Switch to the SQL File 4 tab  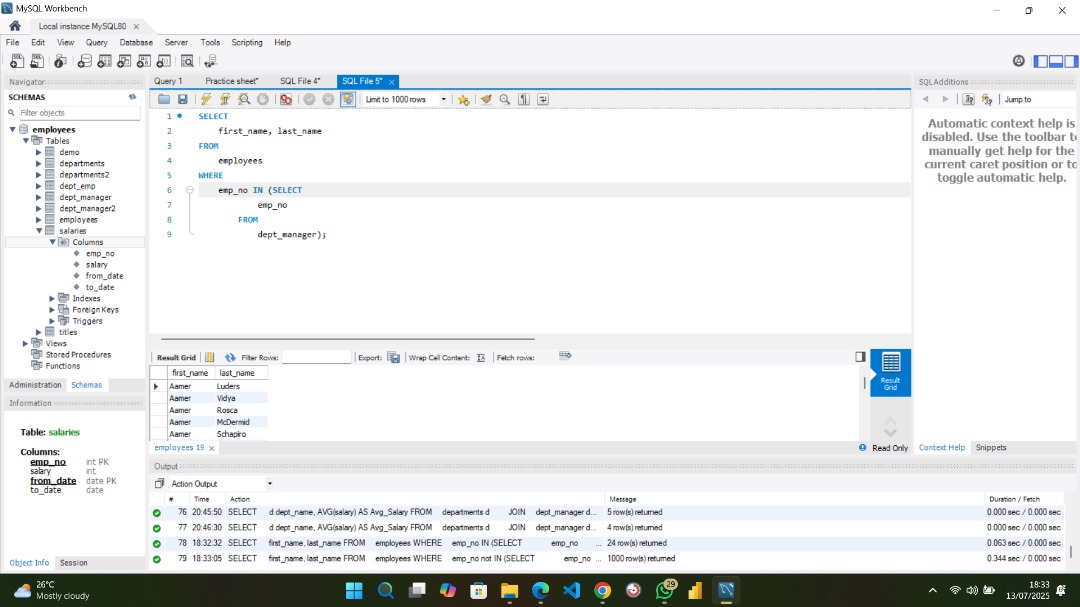(302, 81)
